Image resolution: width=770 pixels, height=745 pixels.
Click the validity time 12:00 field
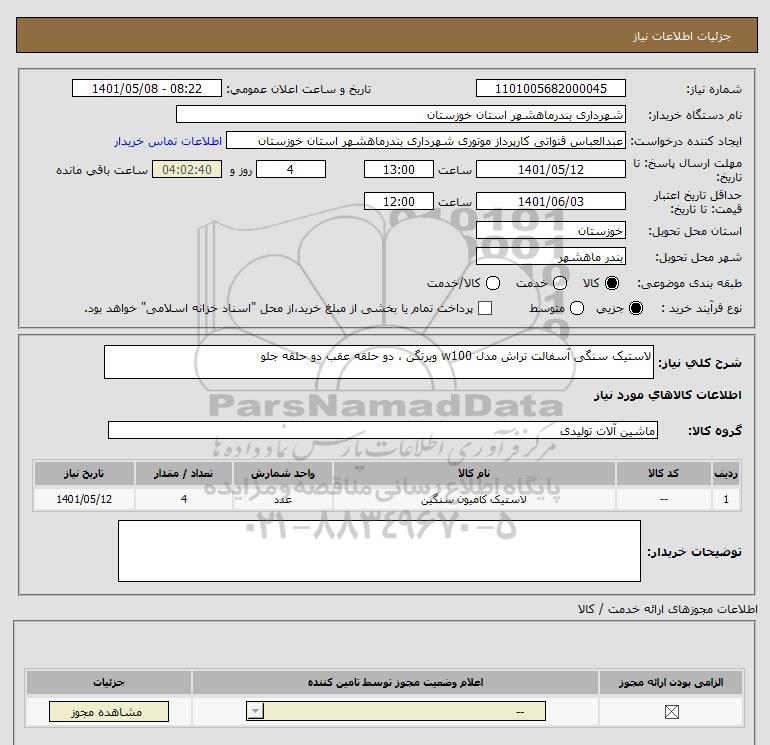399,201
